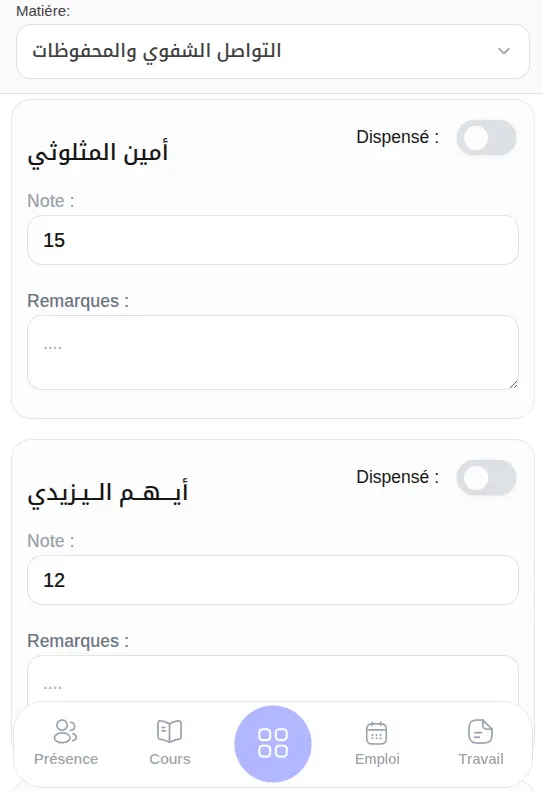Click the student name أمين المثلوثي
The height and width of the screenshot is (791, 543).
point(98,152)
